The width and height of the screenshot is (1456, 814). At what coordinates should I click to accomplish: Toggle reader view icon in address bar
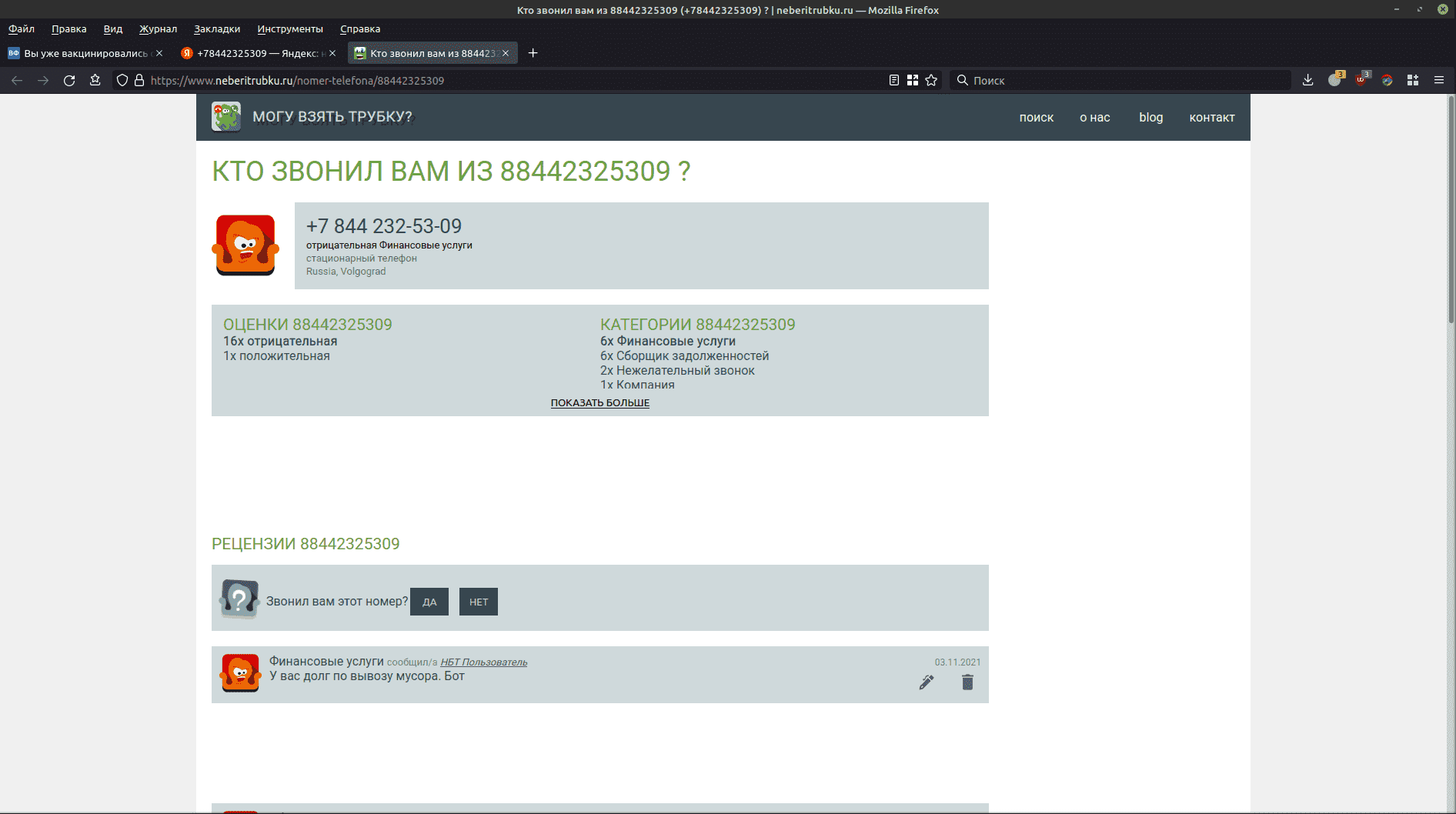[x=893, y=80]
